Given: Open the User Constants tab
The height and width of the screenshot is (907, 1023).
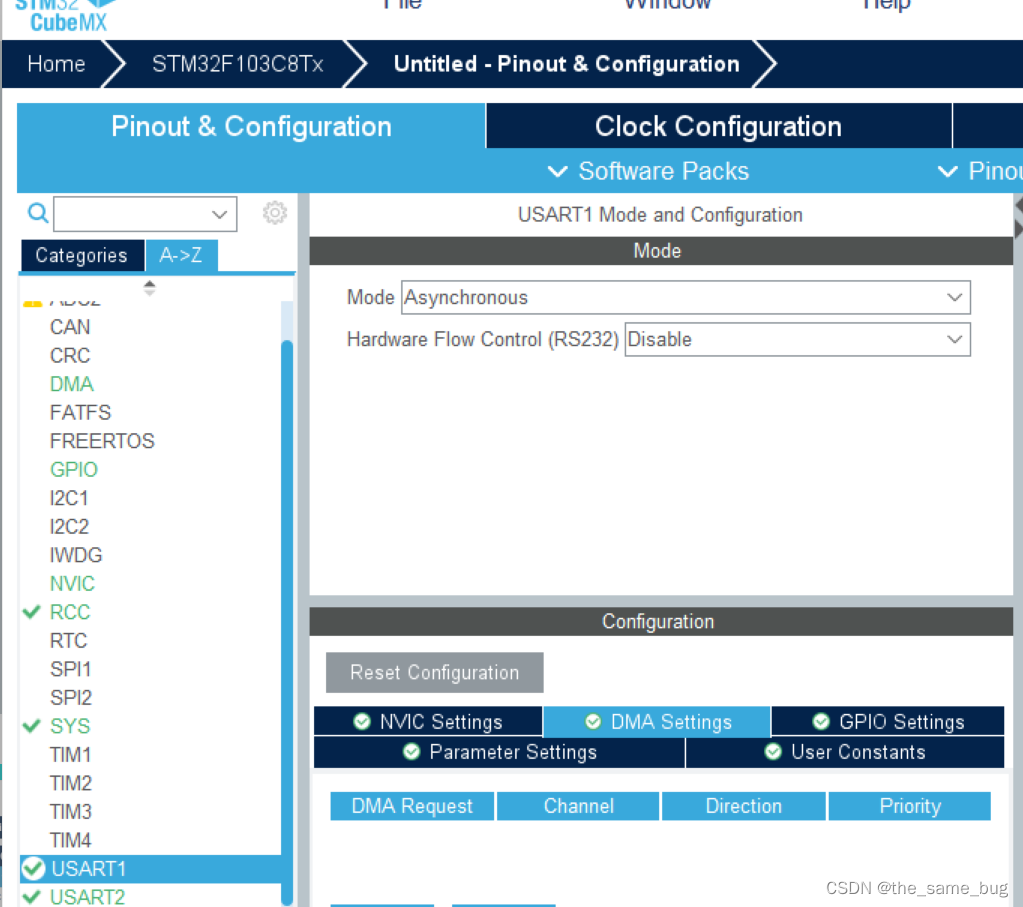Looking at the screenshot, I should [x=845, y=752].
